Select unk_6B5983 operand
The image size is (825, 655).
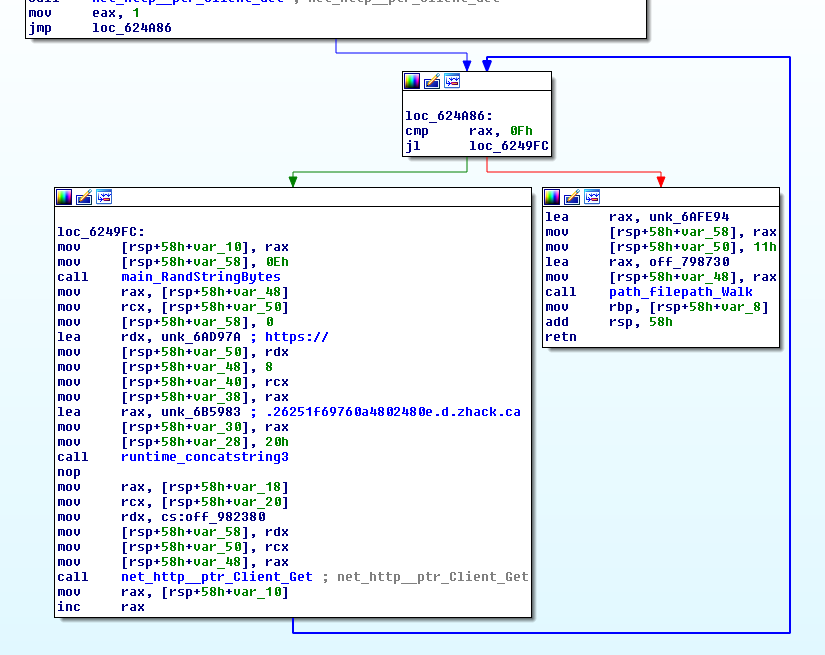click(x=200, y=411)
